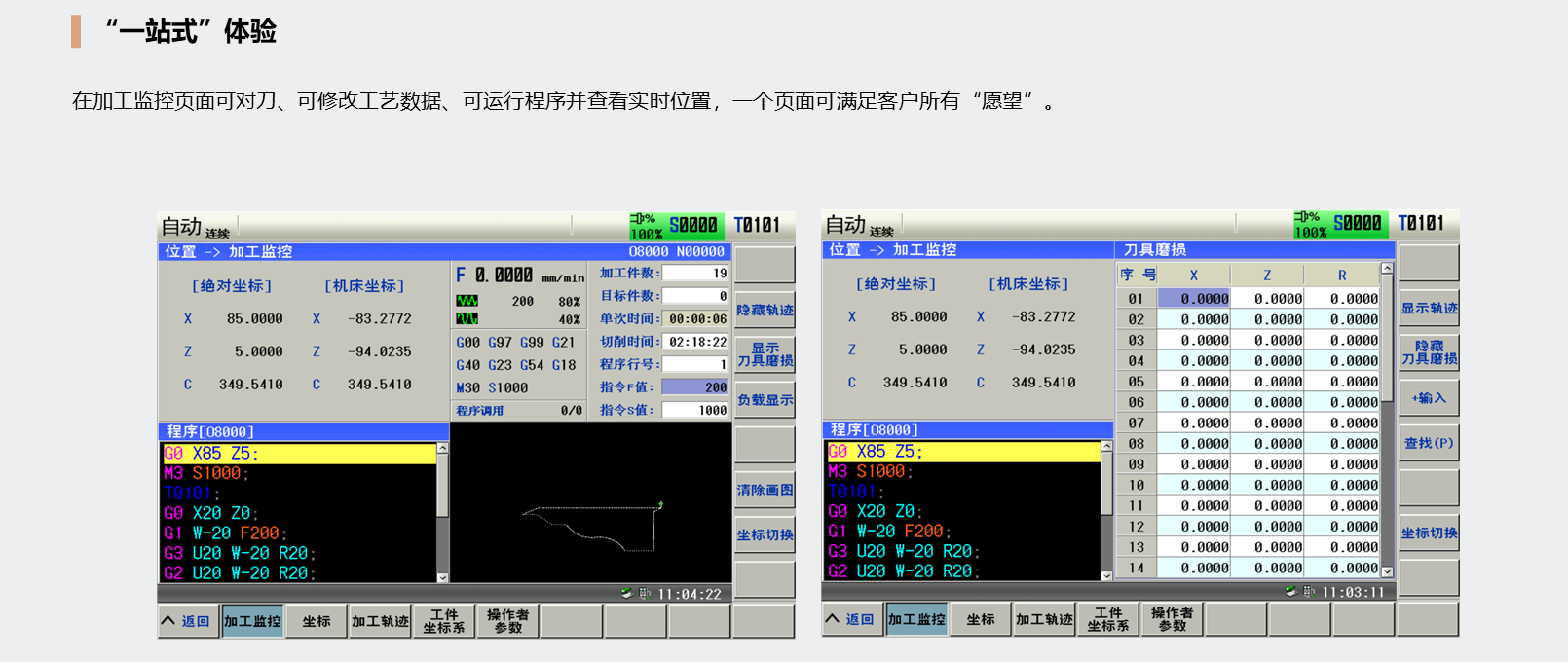This screenshot has height=662, width=1568.
Task: Show the toolpath with 显示轨迹
Action: pos(1429,308)
